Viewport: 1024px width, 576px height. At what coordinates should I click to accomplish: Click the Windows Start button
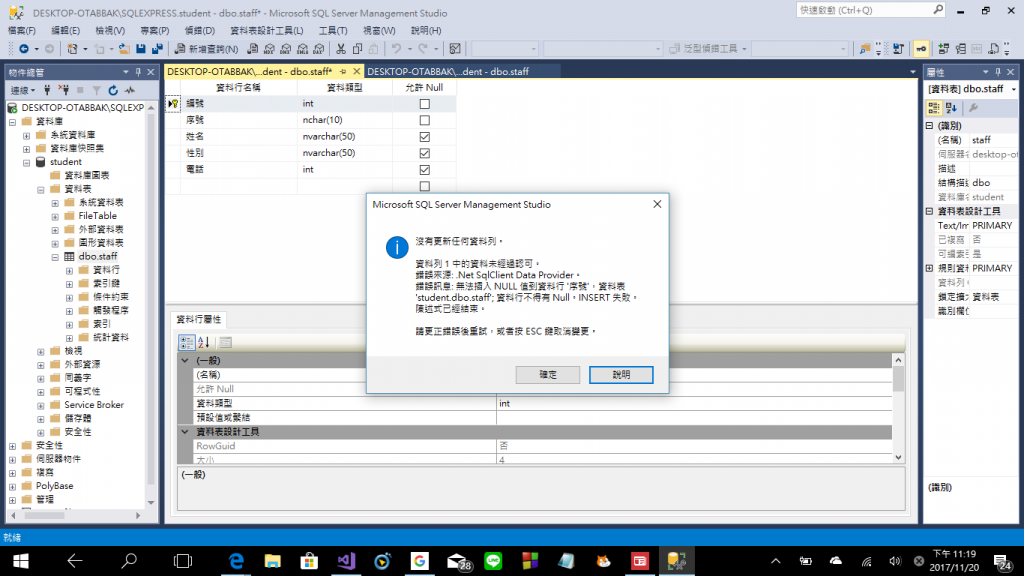tap(21, 561)
